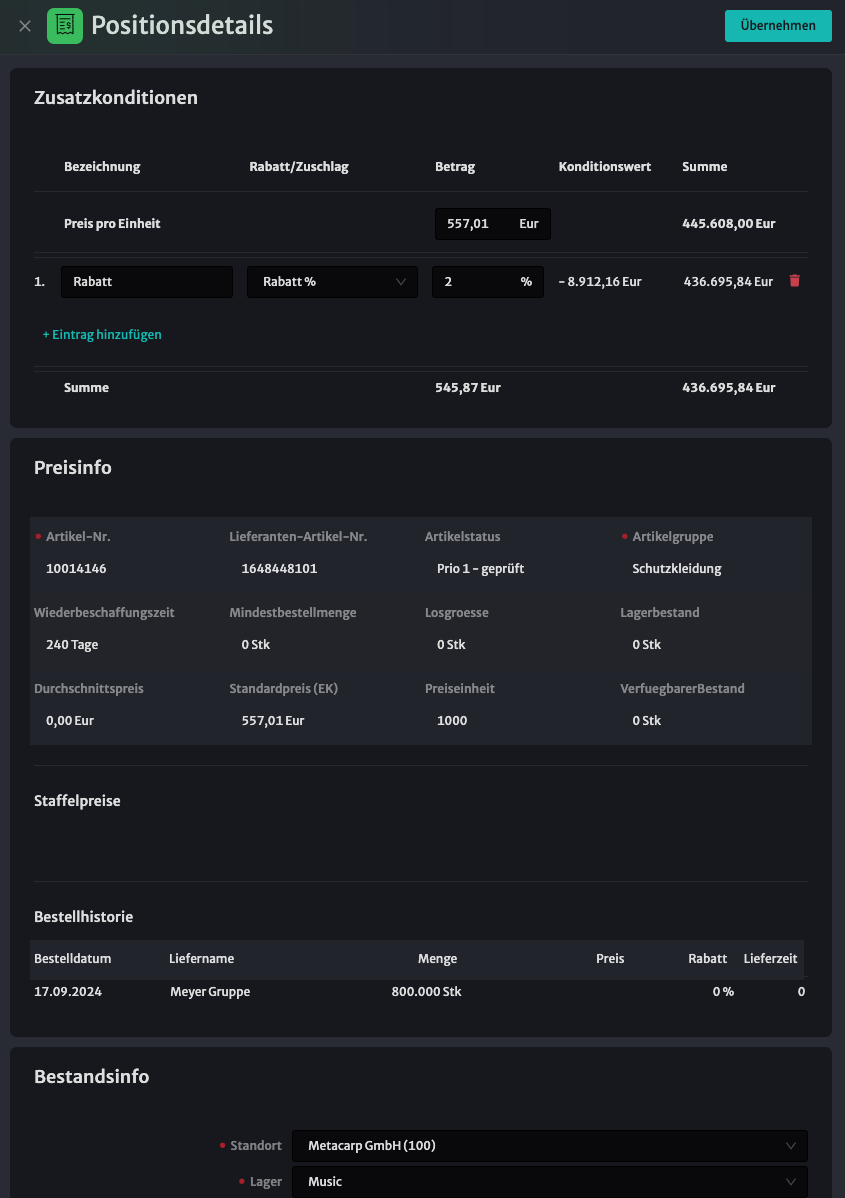845x1198 pixels.
Task: Select the Meyer Gruppe order history row
Action: pos(419,992)
